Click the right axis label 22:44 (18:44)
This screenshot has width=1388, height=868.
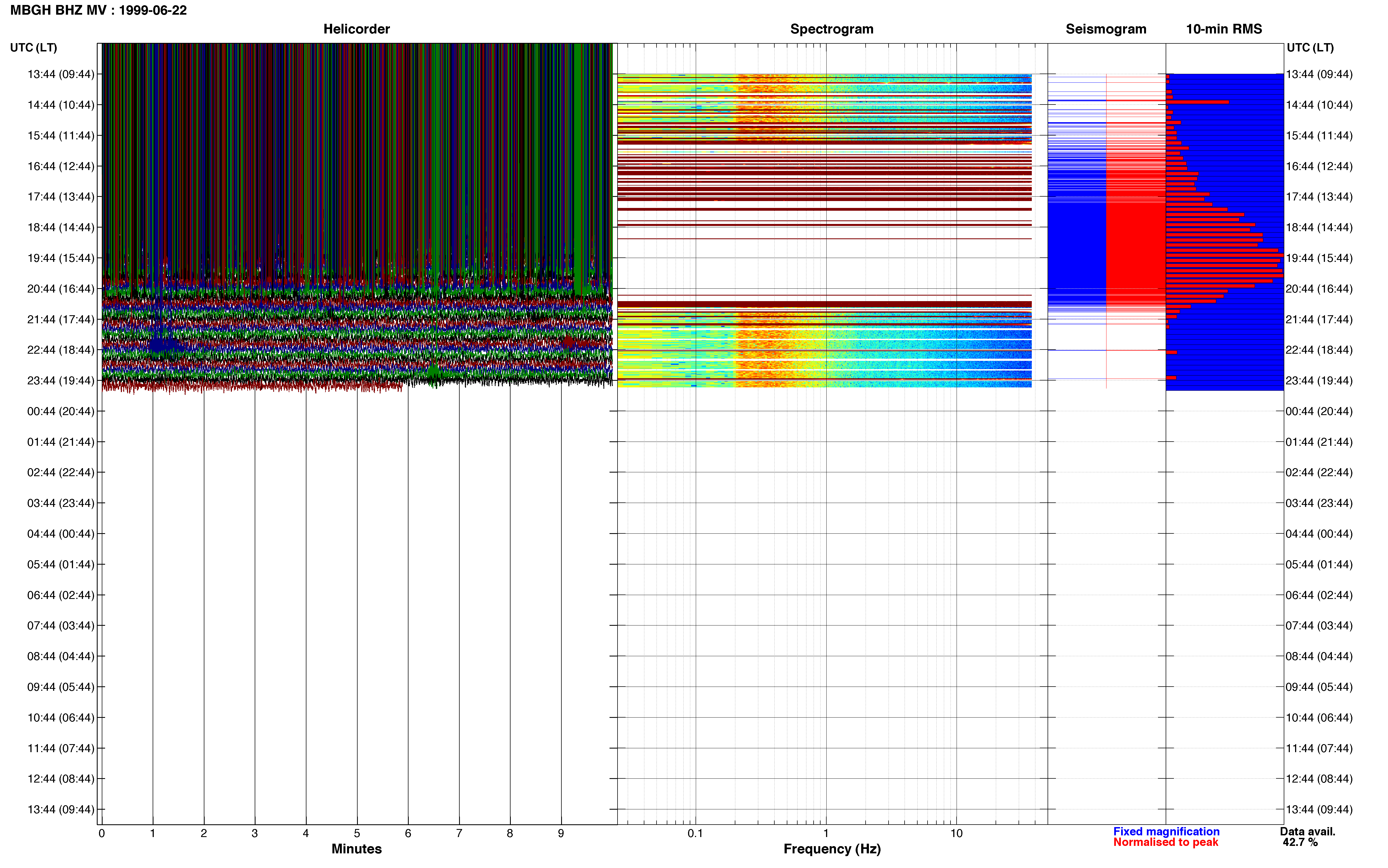click(x=1319, y=350)
